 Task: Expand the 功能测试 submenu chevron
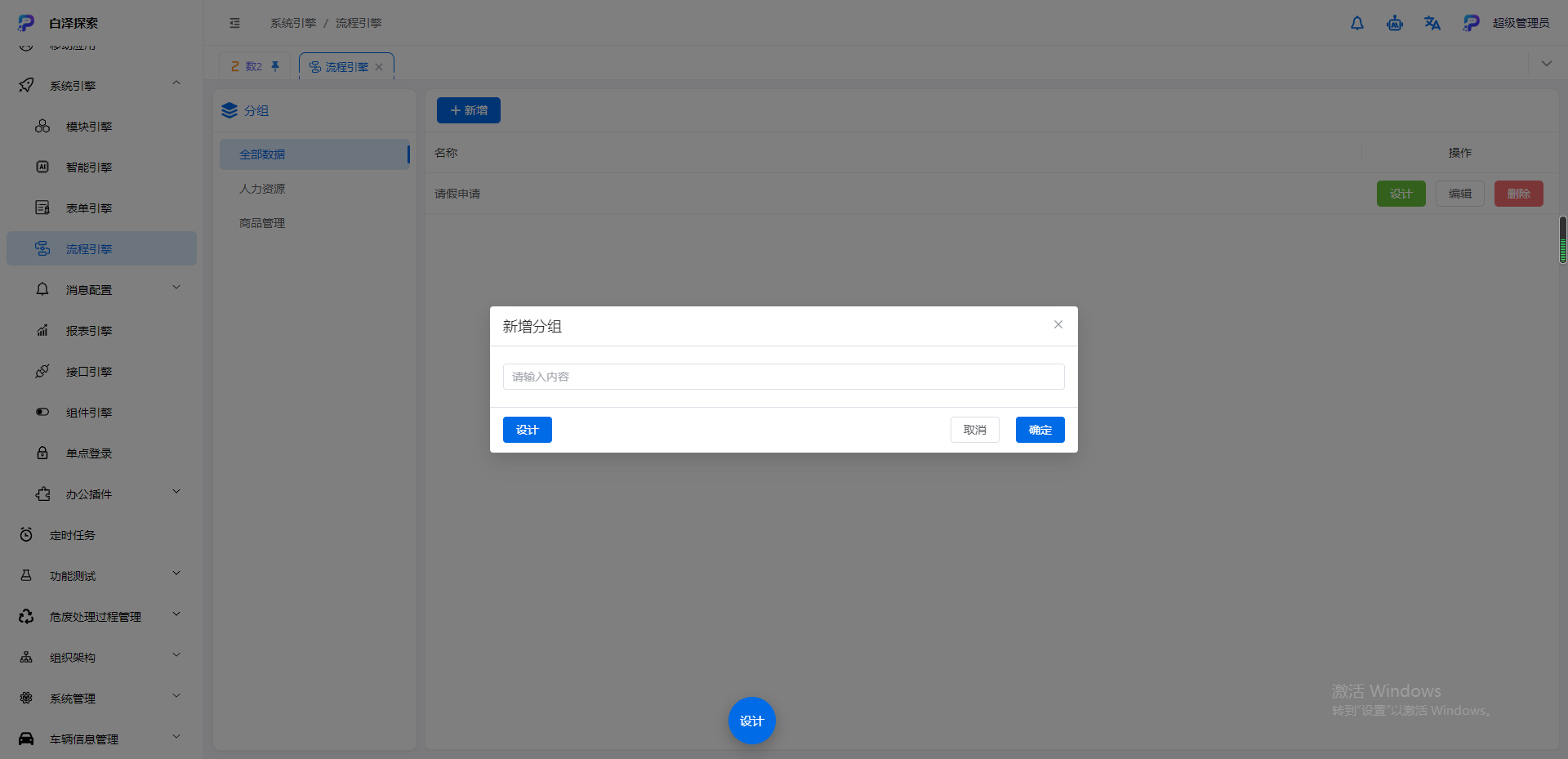click(176, 574)
